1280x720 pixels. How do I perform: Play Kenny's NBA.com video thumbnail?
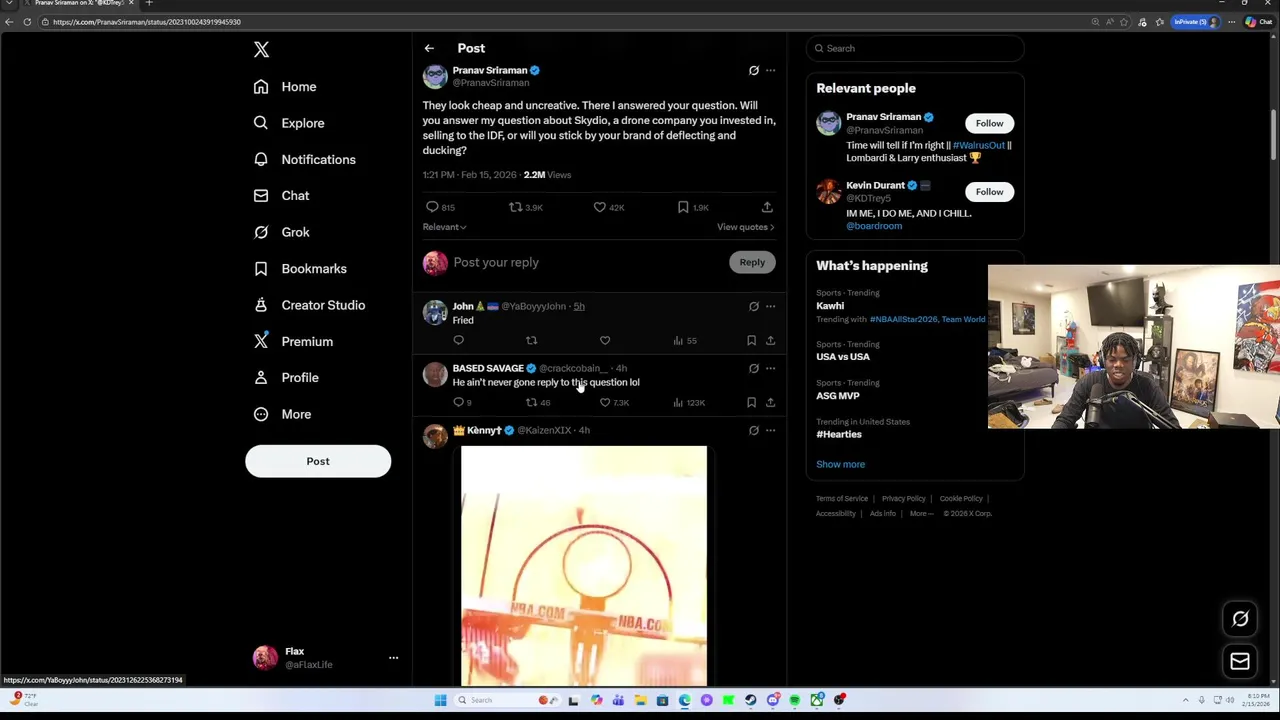[x=584, y=566]
